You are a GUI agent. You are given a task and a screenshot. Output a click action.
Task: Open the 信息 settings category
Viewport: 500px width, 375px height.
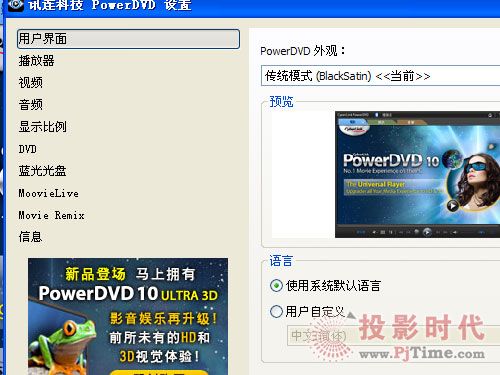click(x=31, y=237)
